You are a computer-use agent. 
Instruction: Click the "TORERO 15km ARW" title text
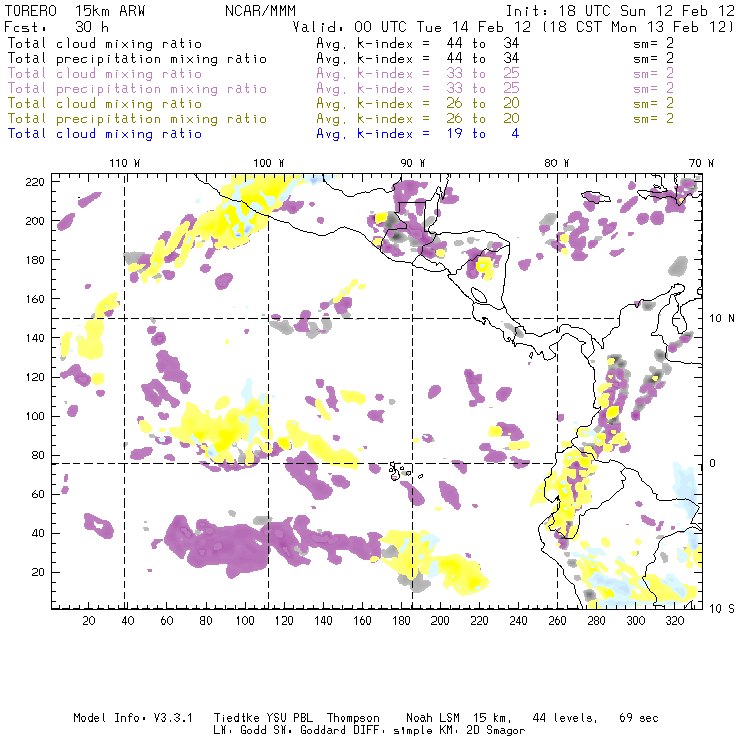(75, 11)
